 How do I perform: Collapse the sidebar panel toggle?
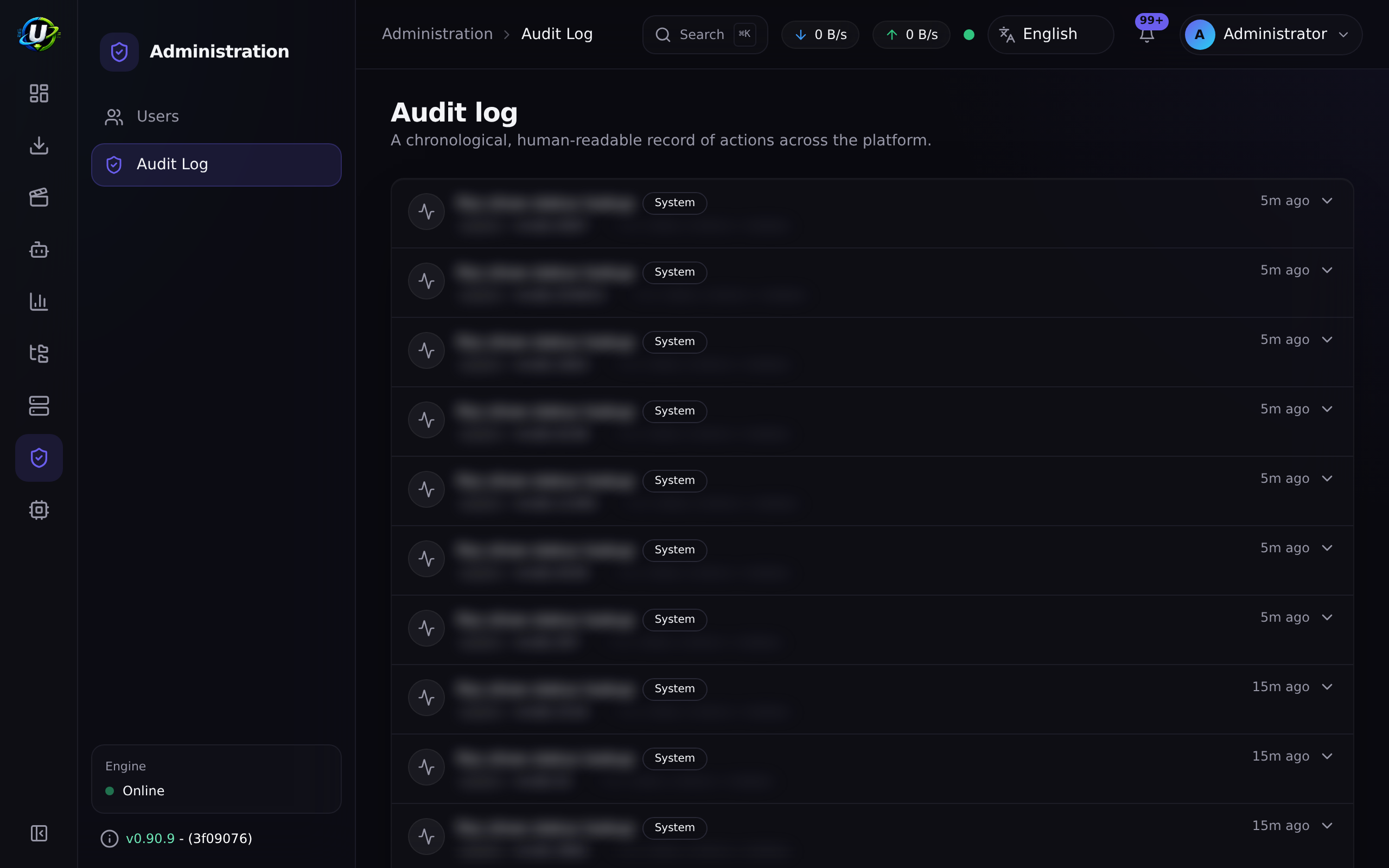[39, 833]
